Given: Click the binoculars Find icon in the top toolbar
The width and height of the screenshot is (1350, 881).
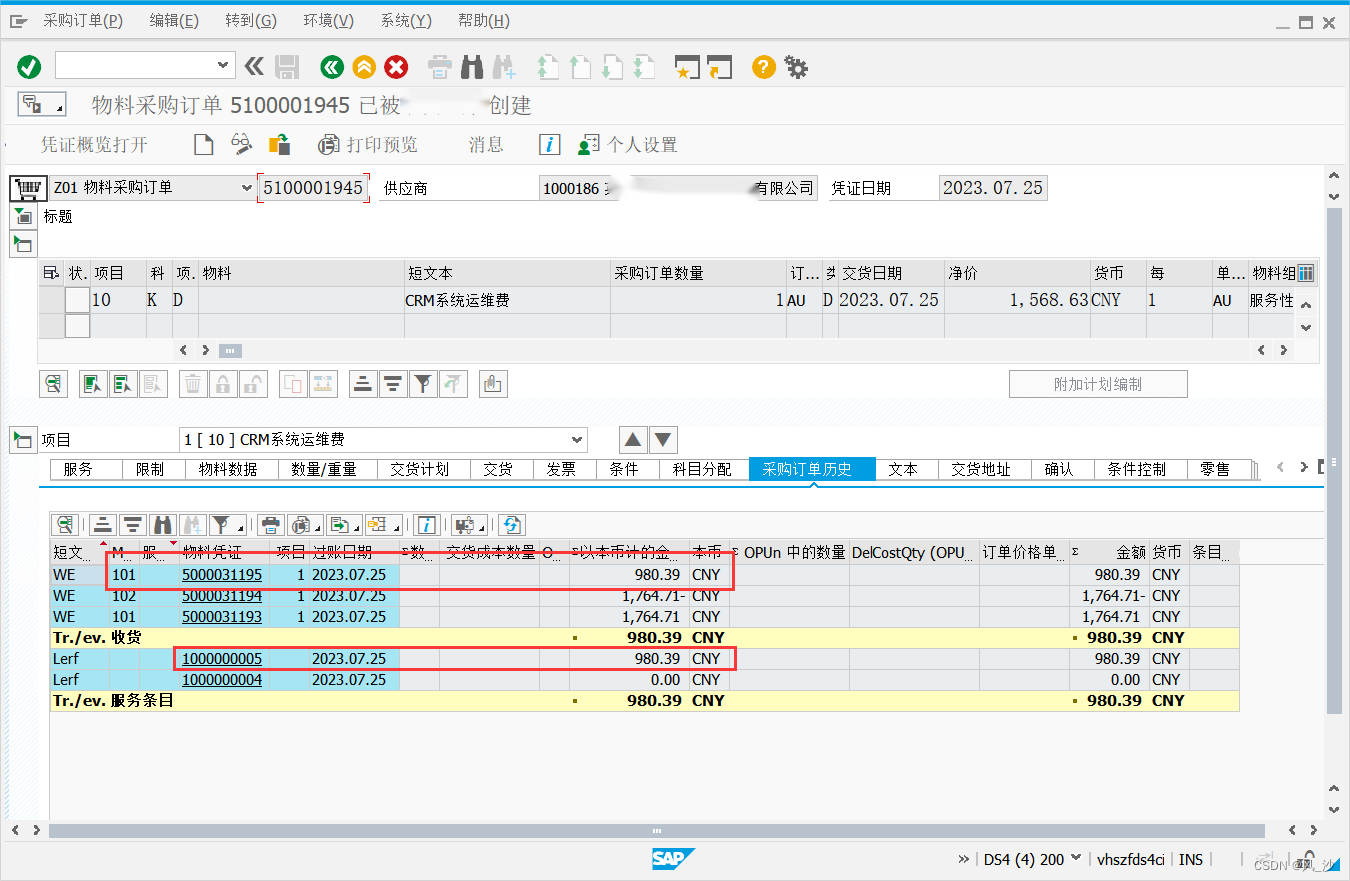Looking at the screenshot, I should coord(472,67).
